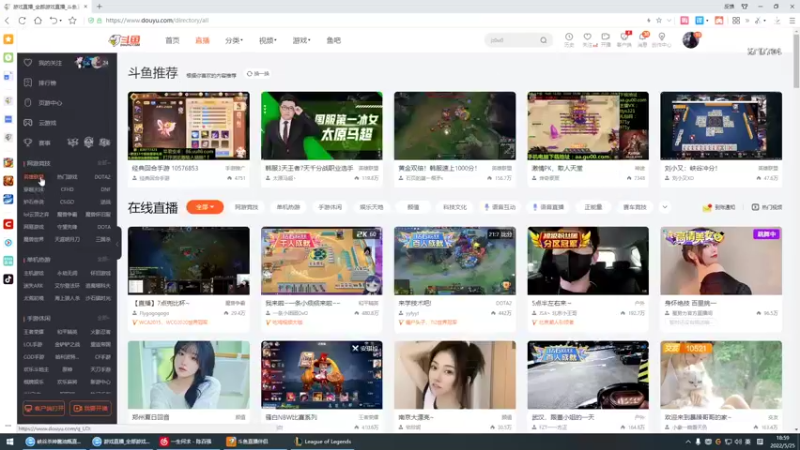
Task: Select CSGO in sidebar game list
Action: point(67,202)
